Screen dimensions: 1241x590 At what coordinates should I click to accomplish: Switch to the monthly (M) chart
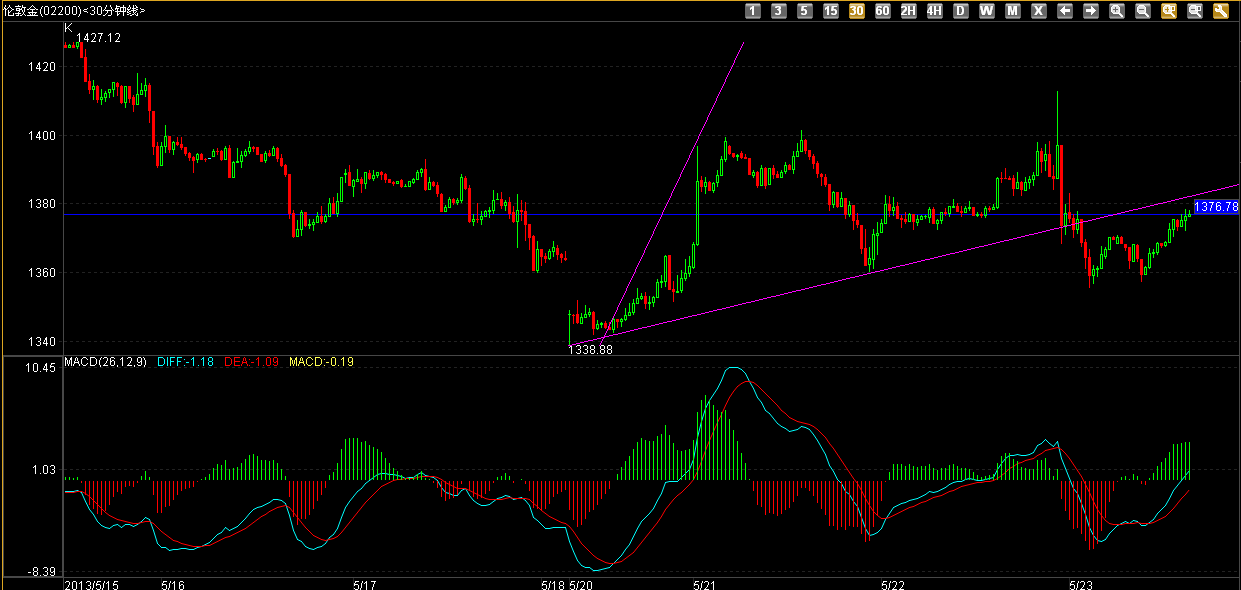click(1013, 11)
